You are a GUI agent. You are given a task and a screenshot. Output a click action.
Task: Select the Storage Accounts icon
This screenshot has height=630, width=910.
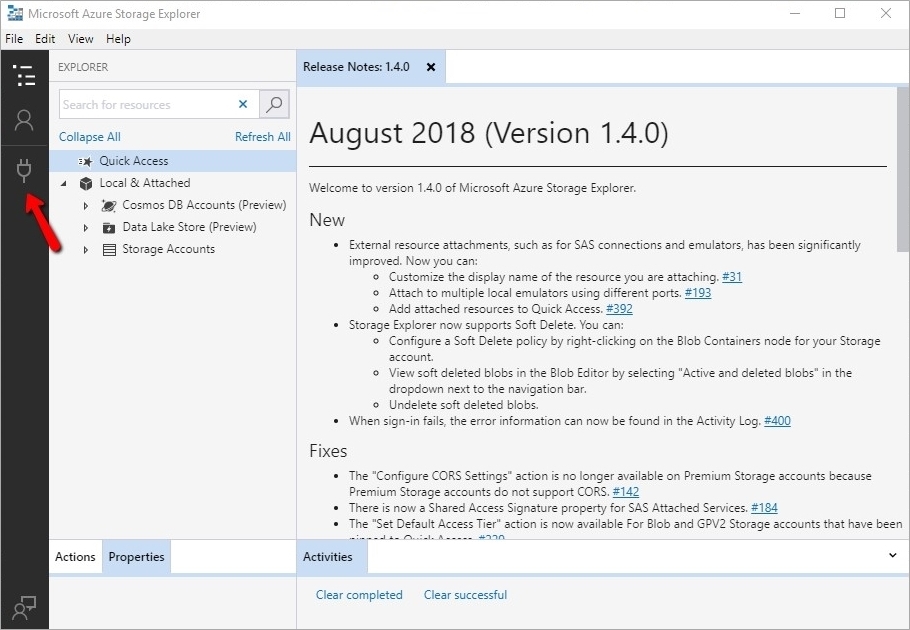(x=109, y=249)
